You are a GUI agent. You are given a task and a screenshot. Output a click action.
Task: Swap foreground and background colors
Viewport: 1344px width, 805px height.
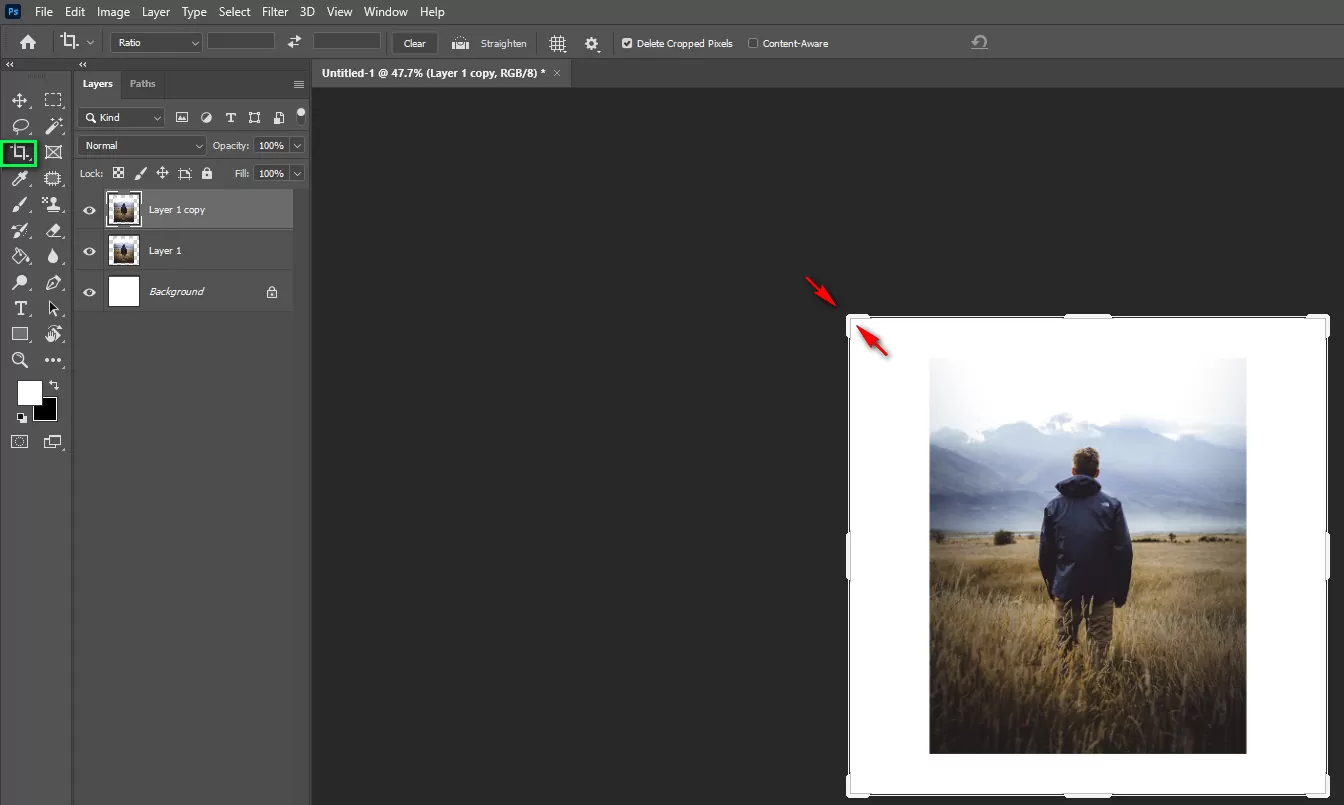54,385
